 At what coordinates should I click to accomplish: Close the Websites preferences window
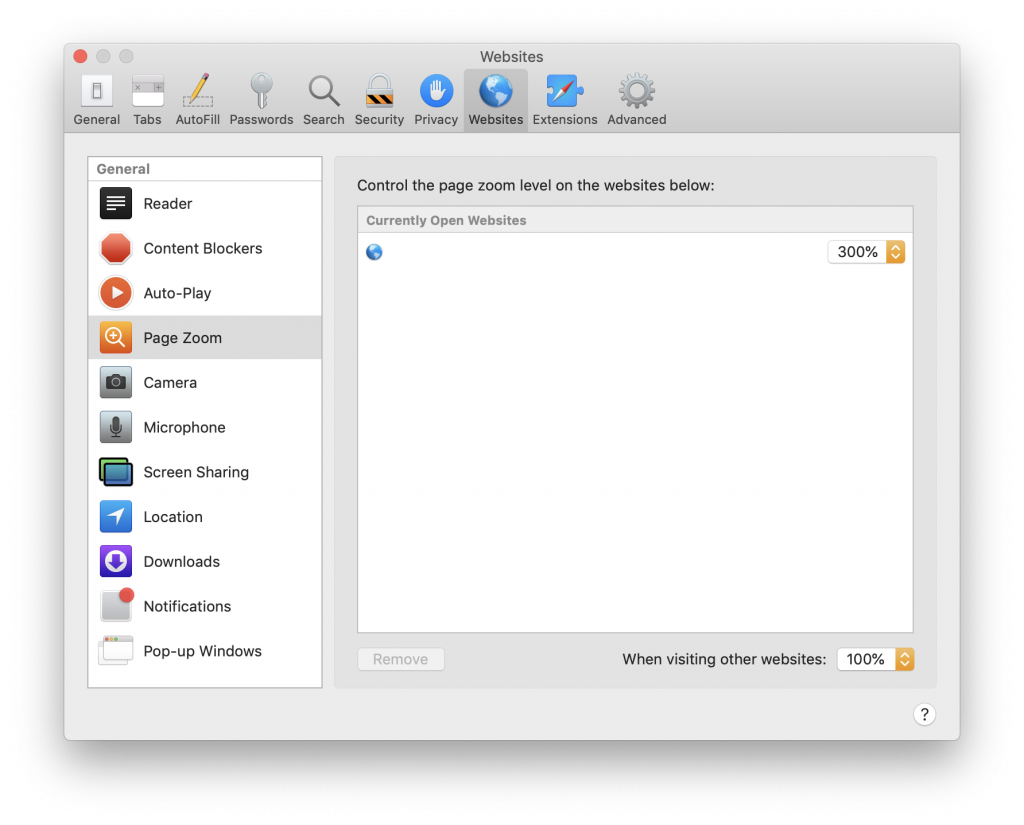(80, 56)
